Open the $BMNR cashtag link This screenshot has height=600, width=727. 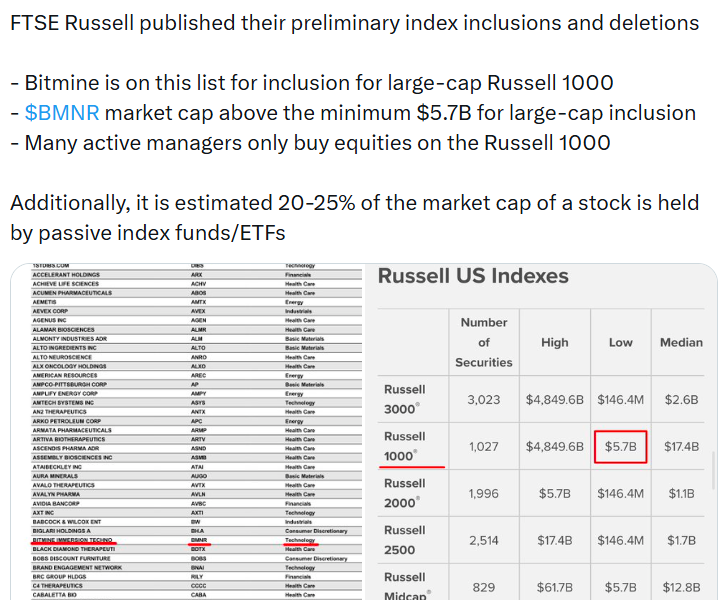pos(62,113)
